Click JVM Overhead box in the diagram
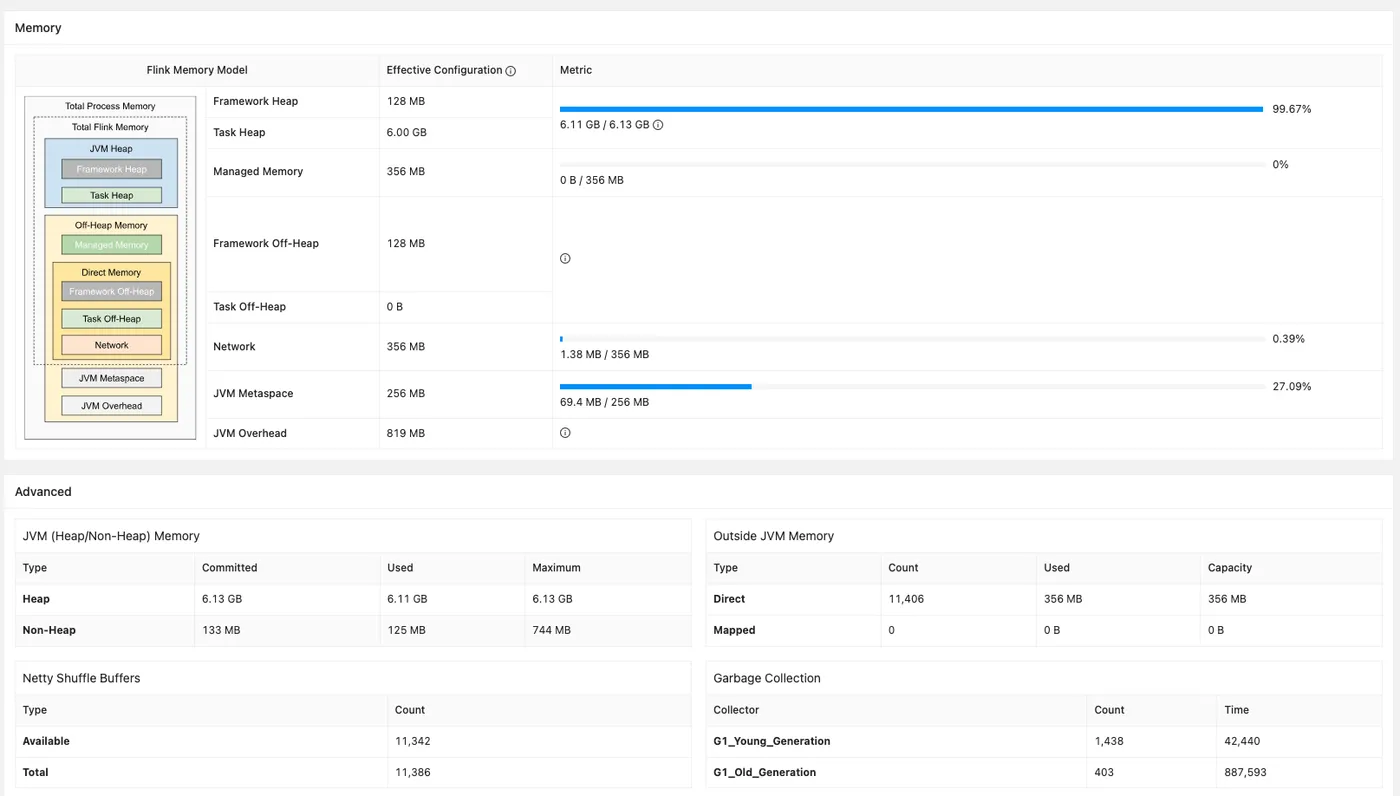 (x=111, y=406)
